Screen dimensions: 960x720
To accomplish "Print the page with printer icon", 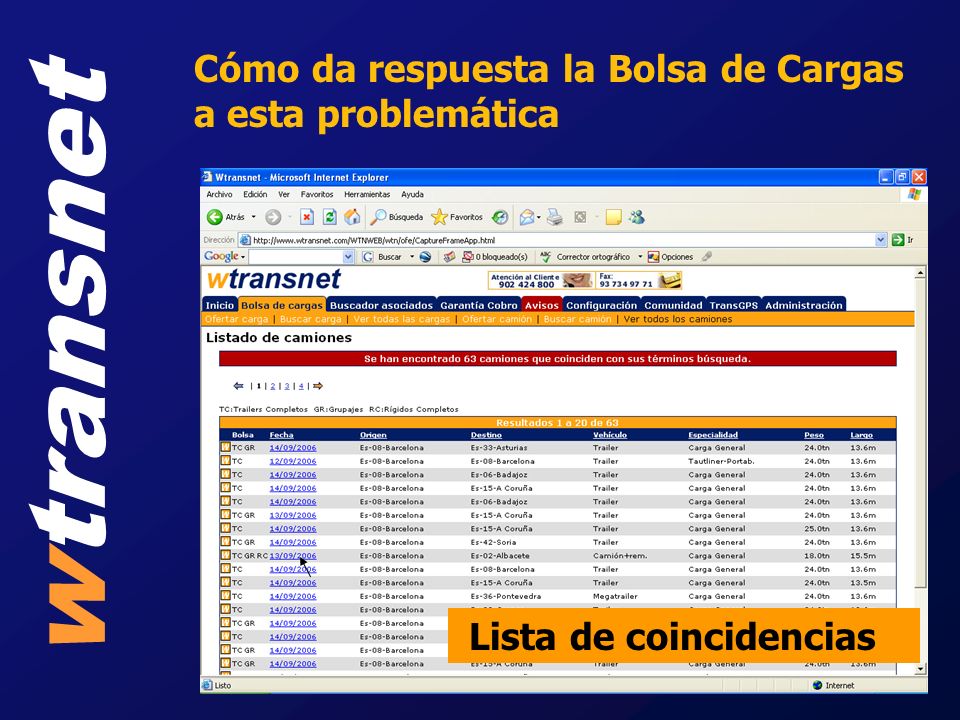I will [555, 217].
